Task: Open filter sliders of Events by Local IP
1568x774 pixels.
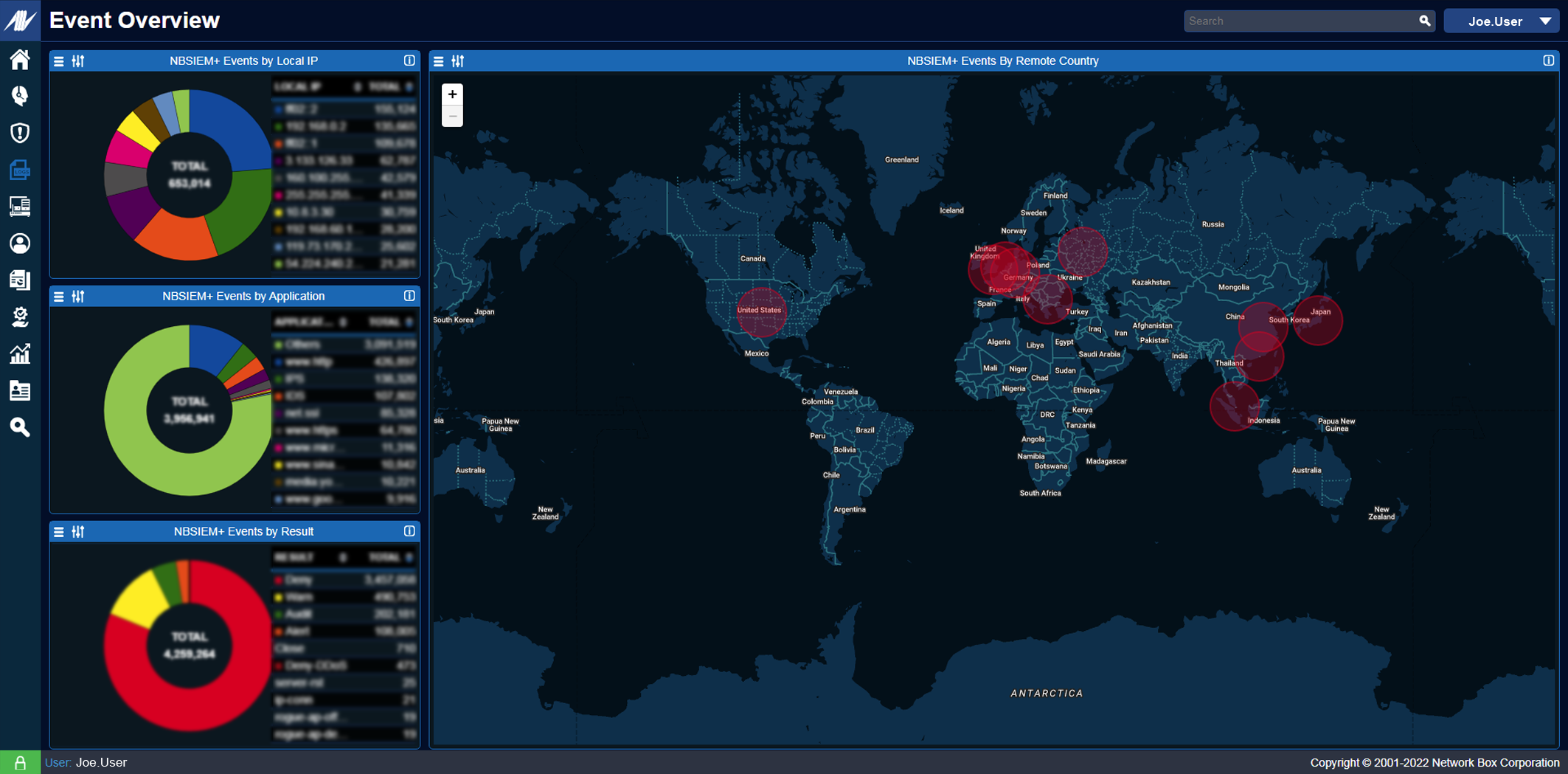Action: (78, 61)
